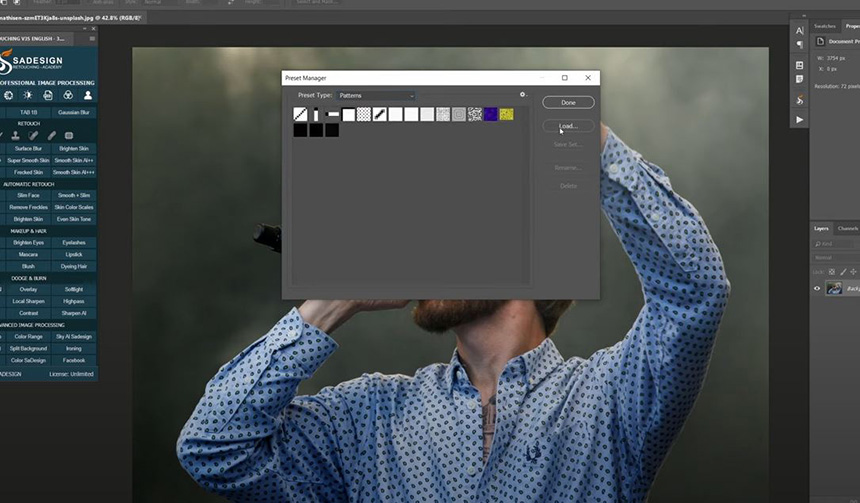Image resolution: width=860 pixels, height=503 pixels.
Task: Open the Normal blend mode dropdown in Layers
Action: pos(835,257)
